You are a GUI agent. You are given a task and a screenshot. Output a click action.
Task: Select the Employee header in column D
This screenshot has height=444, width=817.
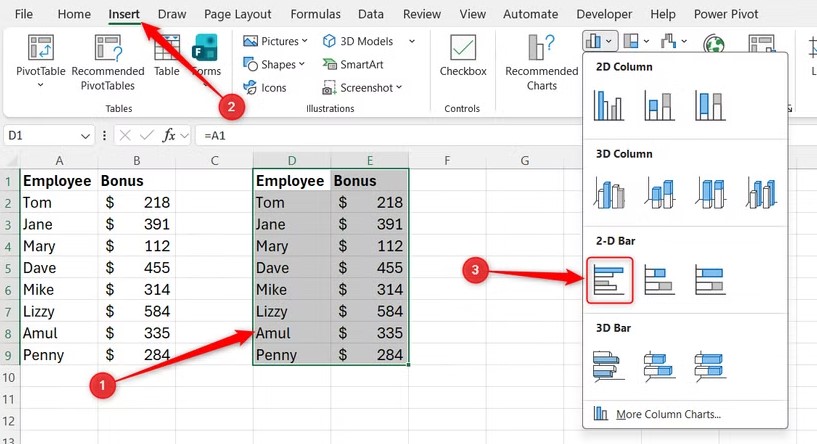click(x=292, y=180)
